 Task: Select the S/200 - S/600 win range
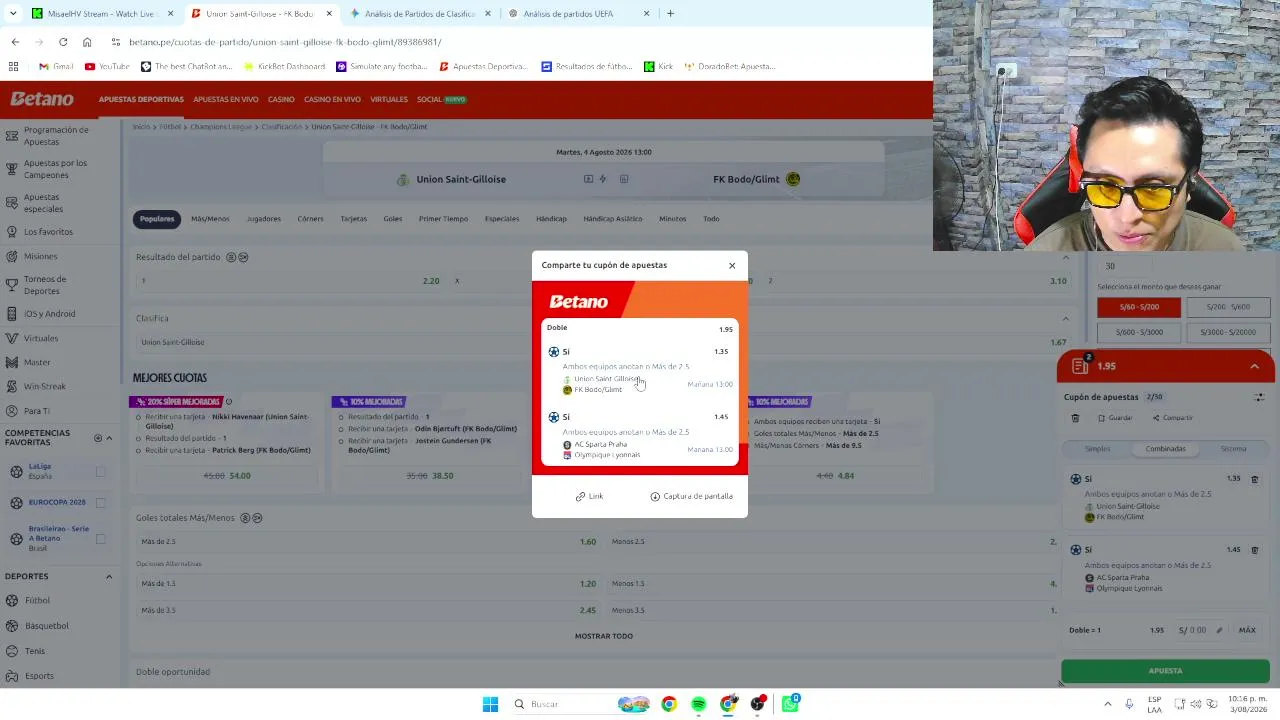[x=1227, y=307]
